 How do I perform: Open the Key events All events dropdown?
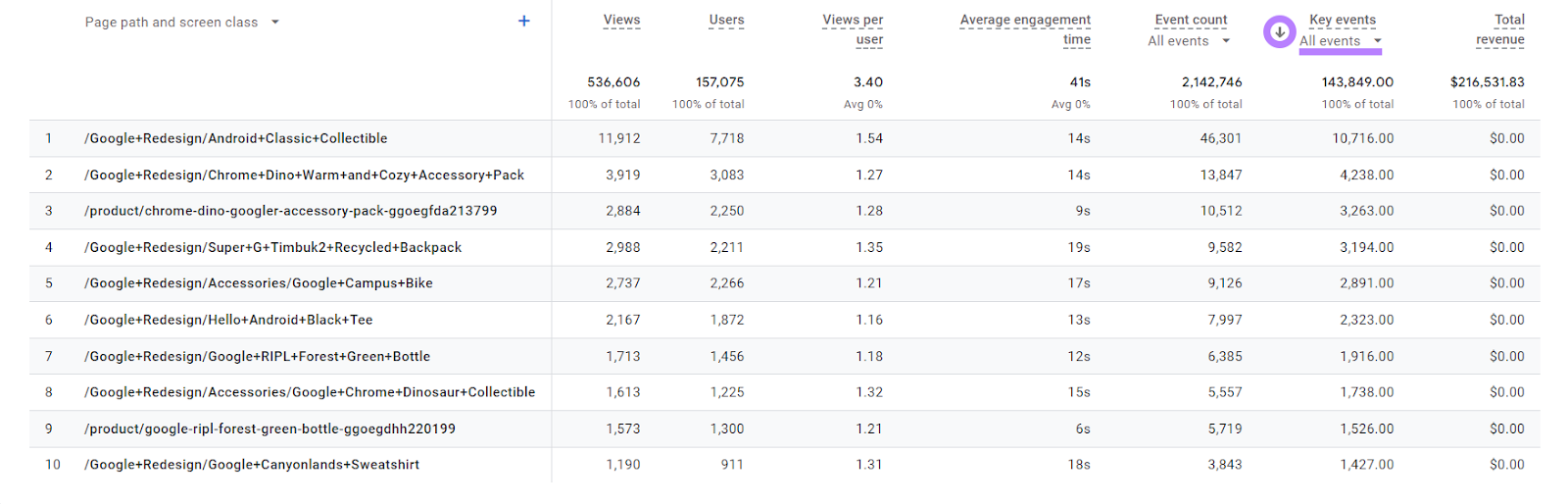[1340, 41]
